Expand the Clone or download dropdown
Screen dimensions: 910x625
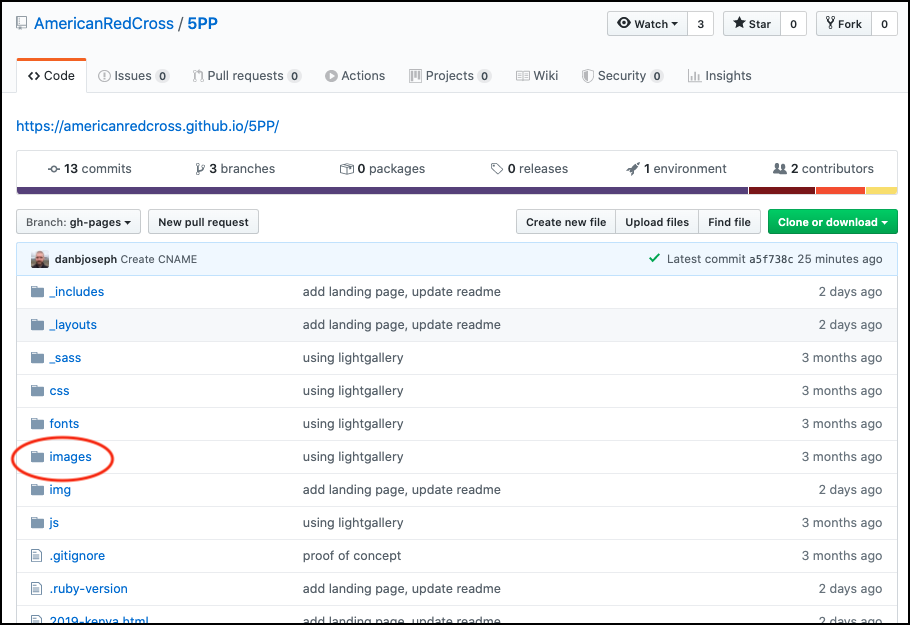point(833,222)
